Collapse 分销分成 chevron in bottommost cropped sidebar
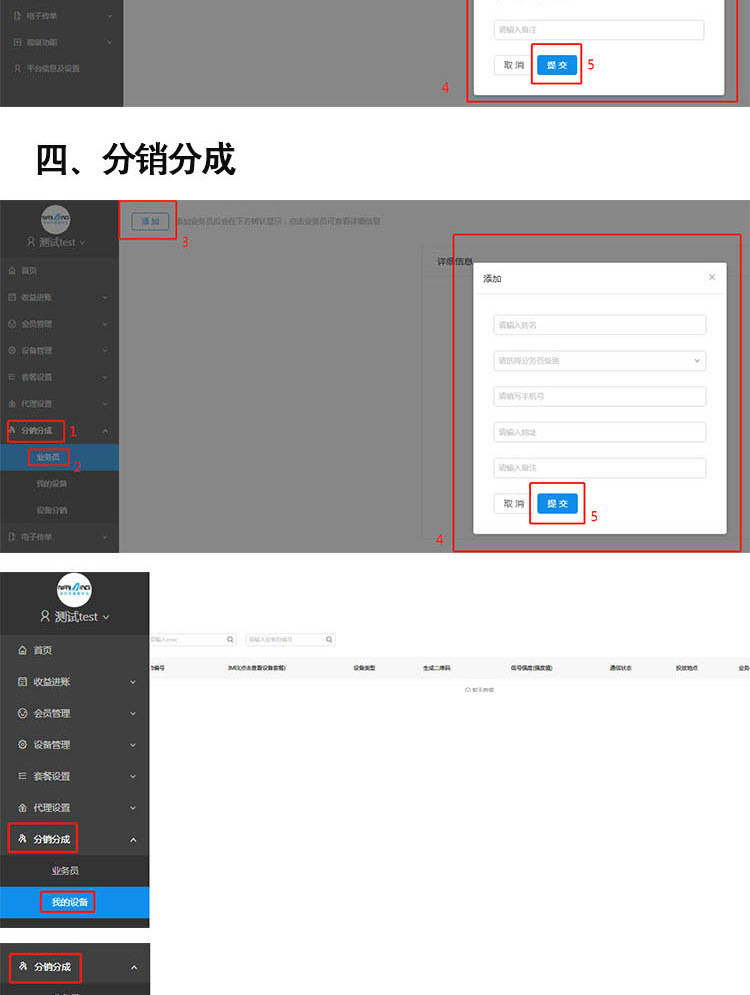This screenshot has width=750, height=995. coord(134,968)
